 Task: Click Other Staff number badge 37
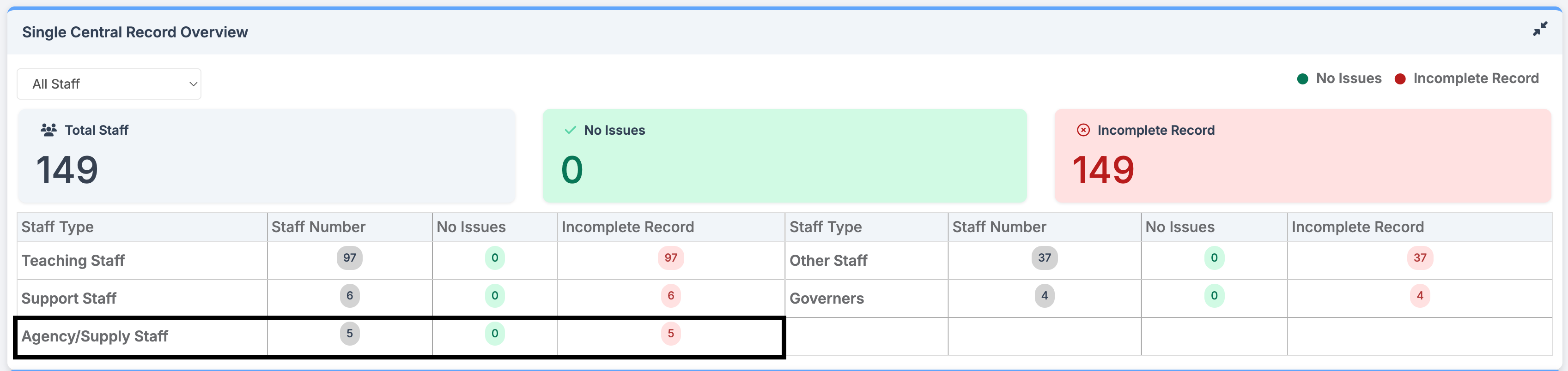1045,258
